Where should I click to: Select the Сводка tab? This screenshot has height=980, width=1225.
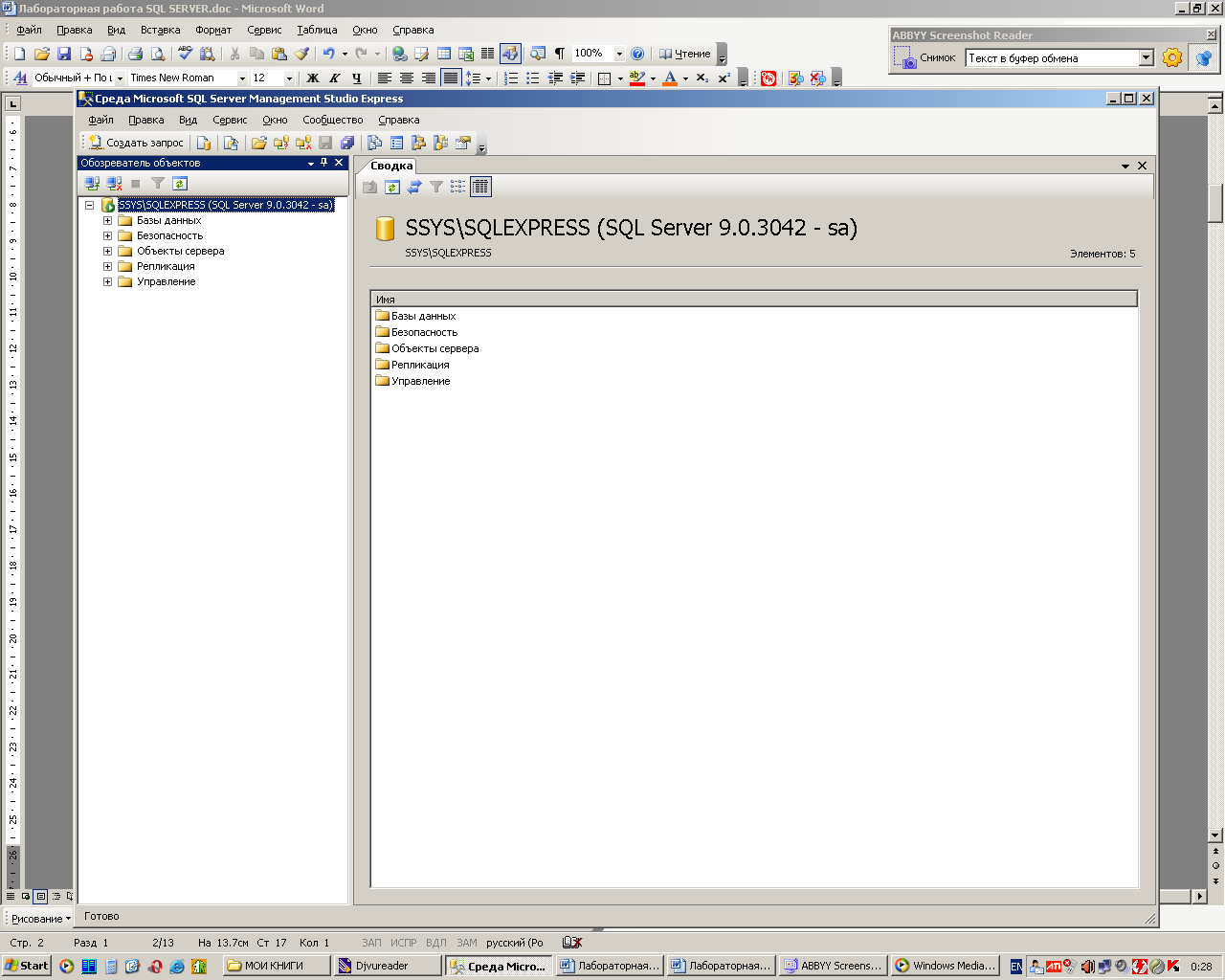(x=391, y=166)
